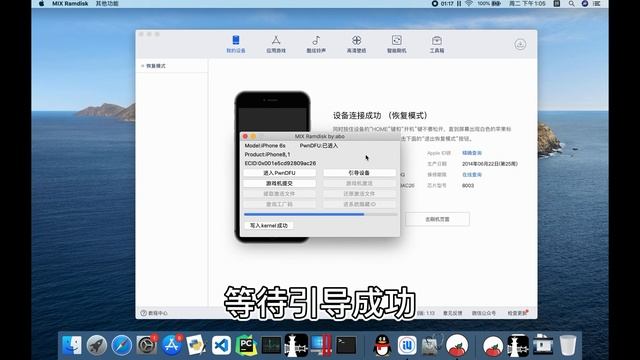This screenshot has width=640, height=360.
Task: Click the Product:iPhone8,1 text
Action: [x=267, y=154]
